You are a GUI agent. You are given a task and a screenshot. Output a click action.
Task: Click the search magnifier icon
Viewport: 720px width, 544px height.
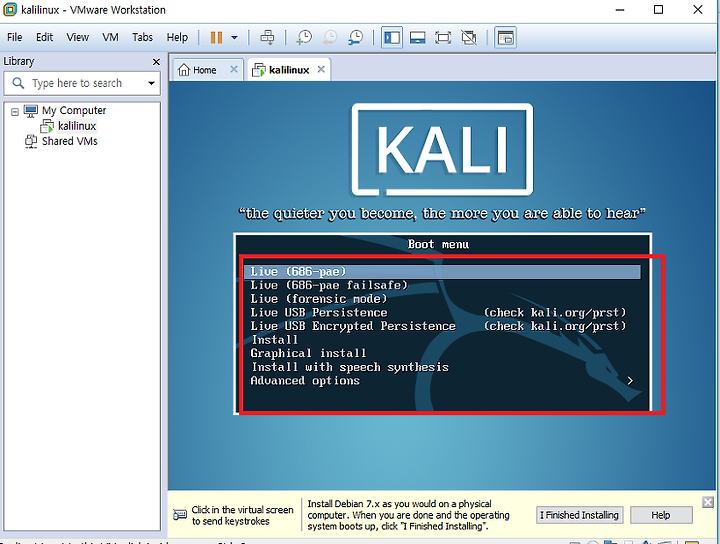[x=18, y=83]
